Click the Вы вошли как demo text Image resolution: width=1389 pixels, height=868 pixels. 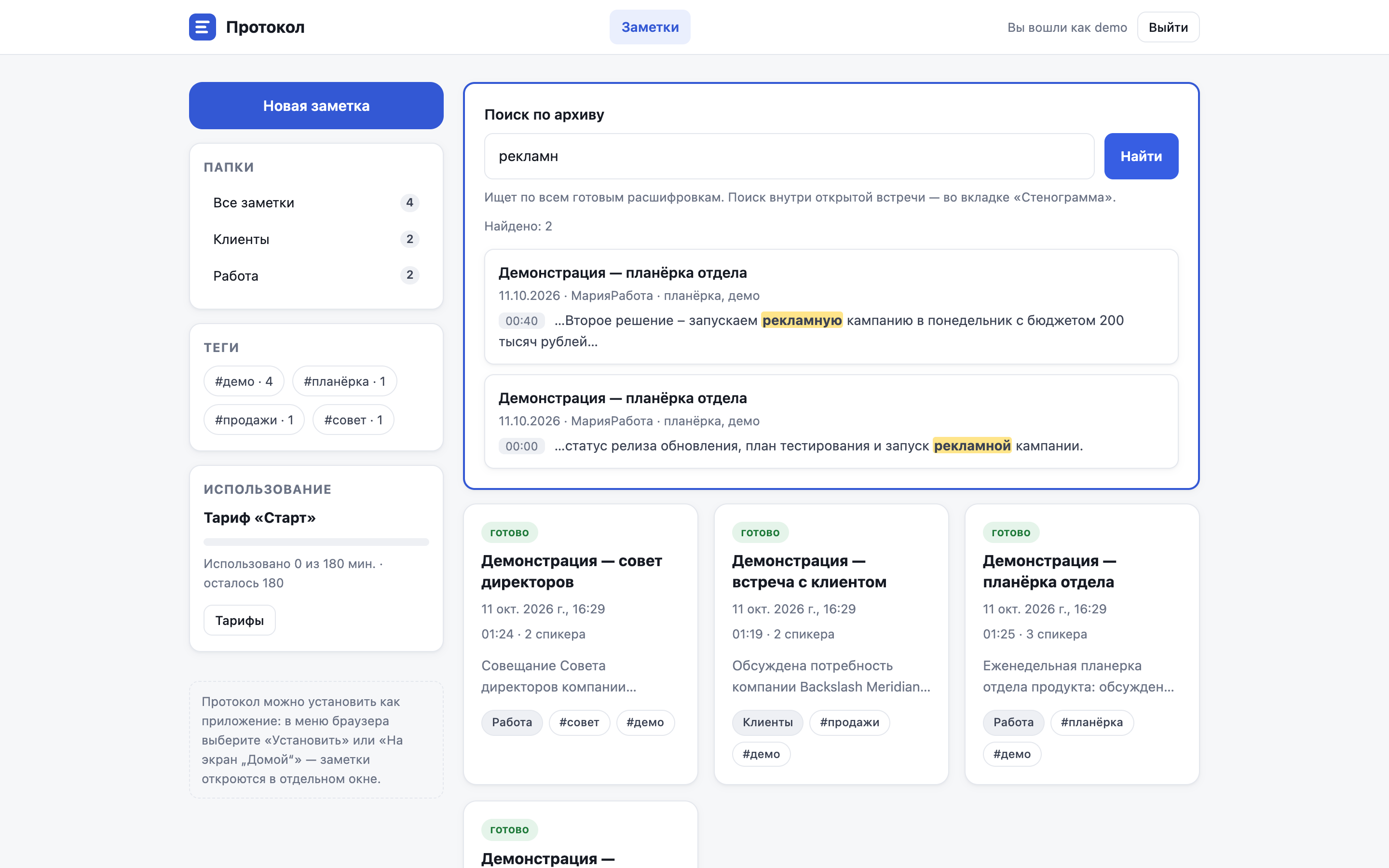(1067, 27)
